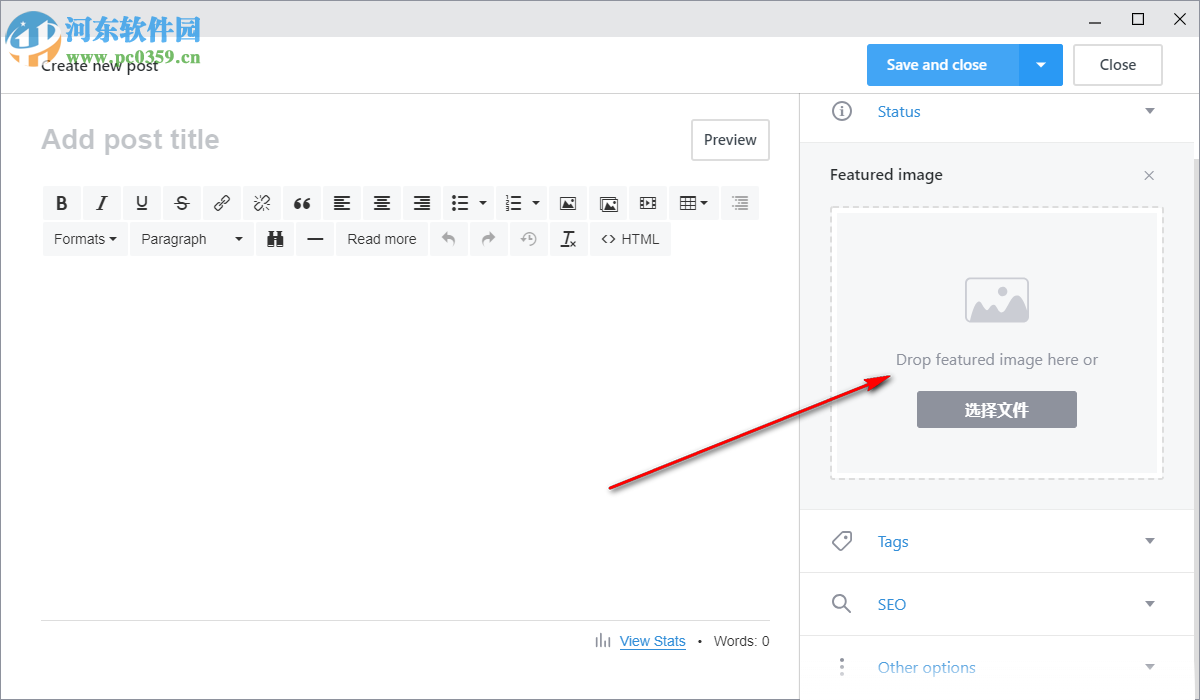Screen dimensions: 1200x700
Task: Clear text formatting
Action: (x=569, y=239)
